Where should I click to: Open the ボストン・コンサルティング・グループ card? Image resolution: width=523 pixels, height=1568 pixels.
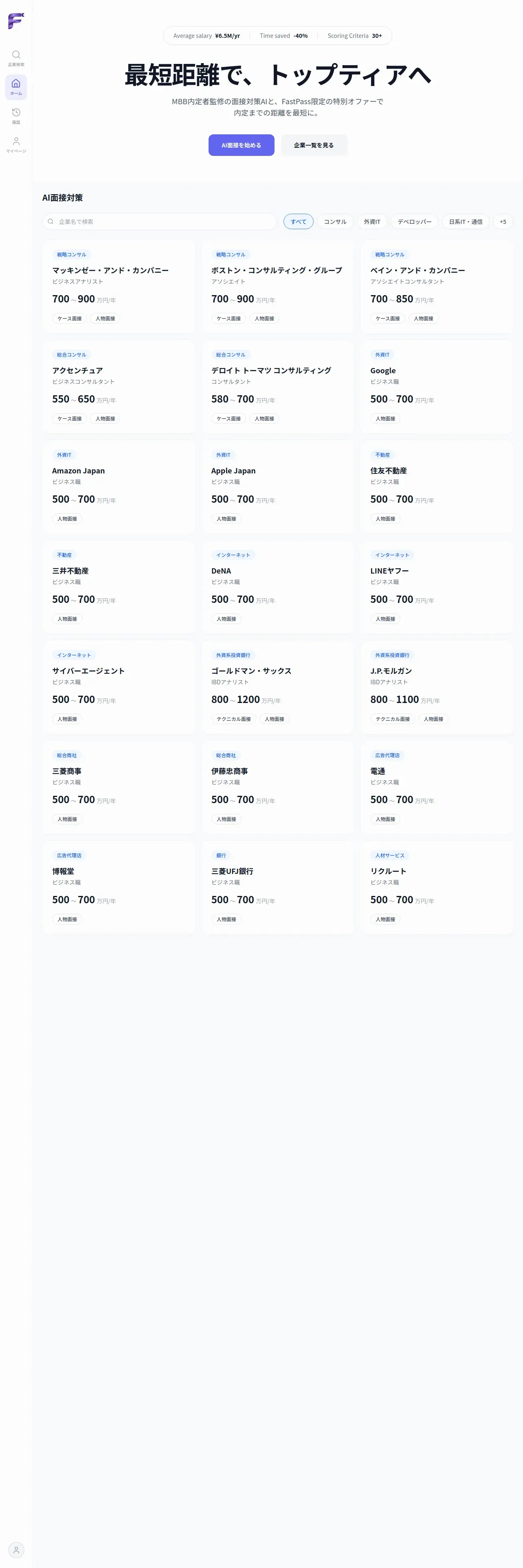pos(278,287)
